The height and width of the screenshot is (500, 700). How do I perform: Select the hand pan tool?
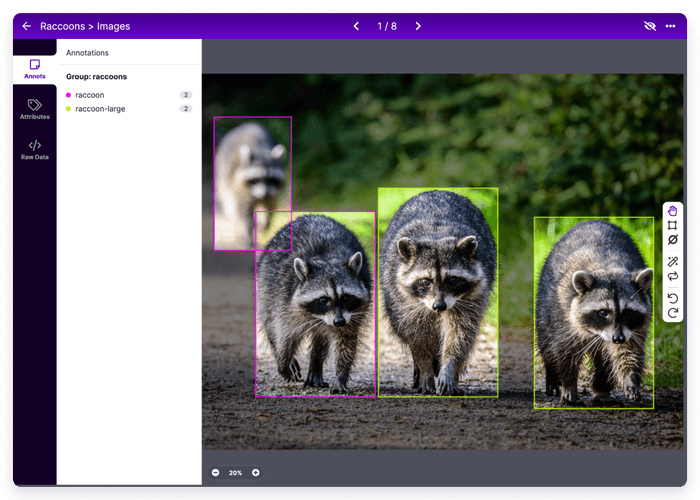coord(673,211)
